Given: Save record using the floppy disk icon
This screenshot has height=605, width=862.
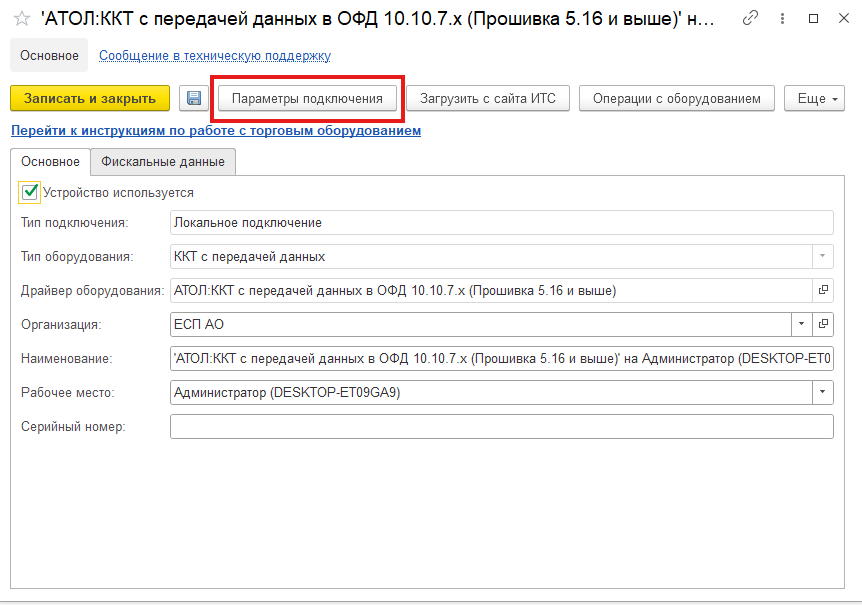Looking at the screenshot, I should 194,98.
